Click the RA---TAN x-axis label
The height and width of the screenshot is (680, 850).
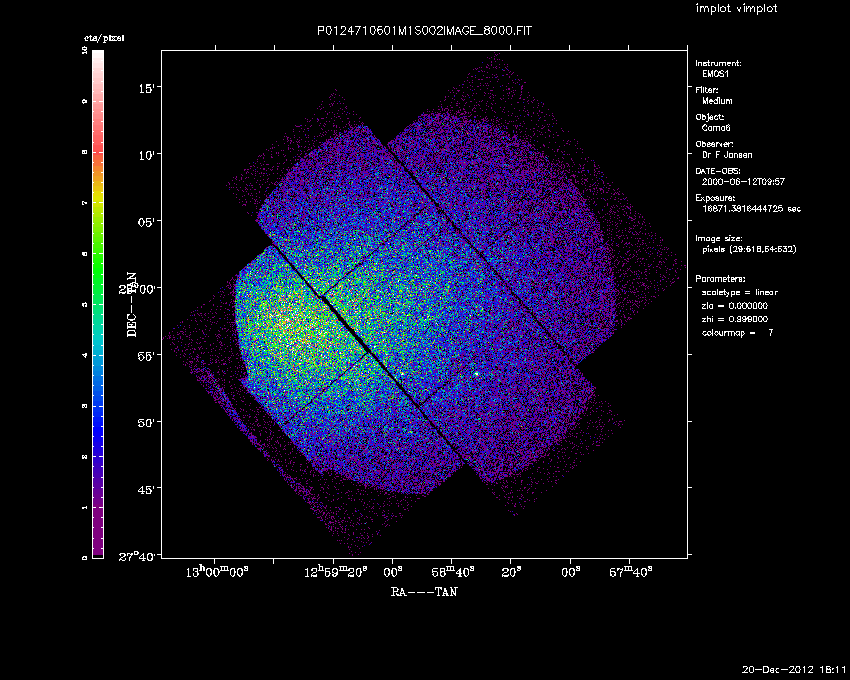click(425, 592)
